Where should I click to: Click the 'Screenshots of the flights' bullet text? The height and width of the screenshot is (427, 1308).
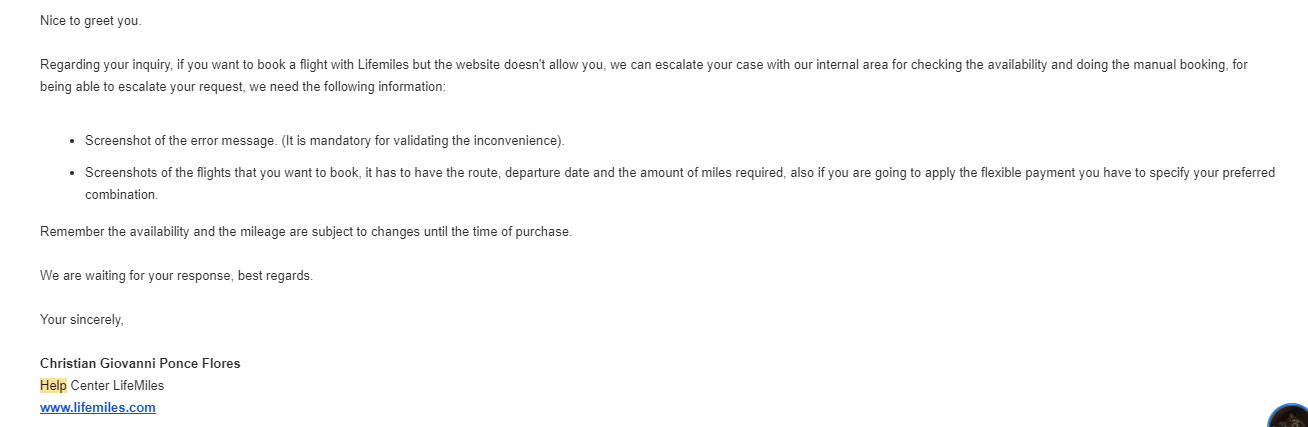click(x=680, y=184)
